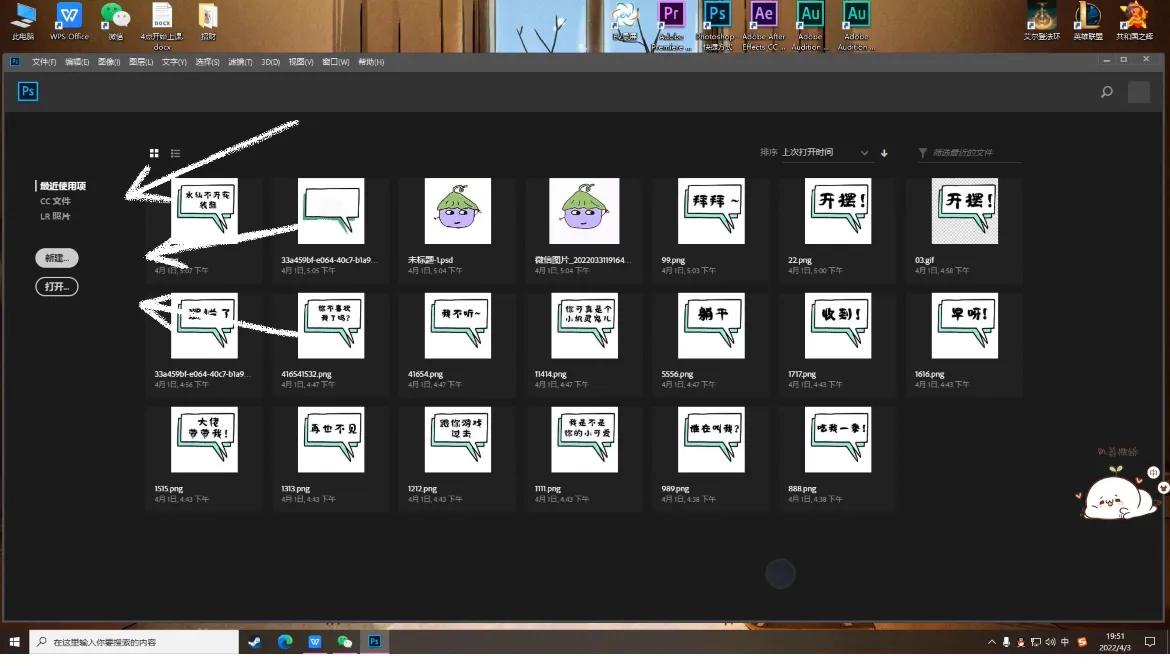Click the 新建... button
This screenshot has width=1170, height=666.
point(57,258)
